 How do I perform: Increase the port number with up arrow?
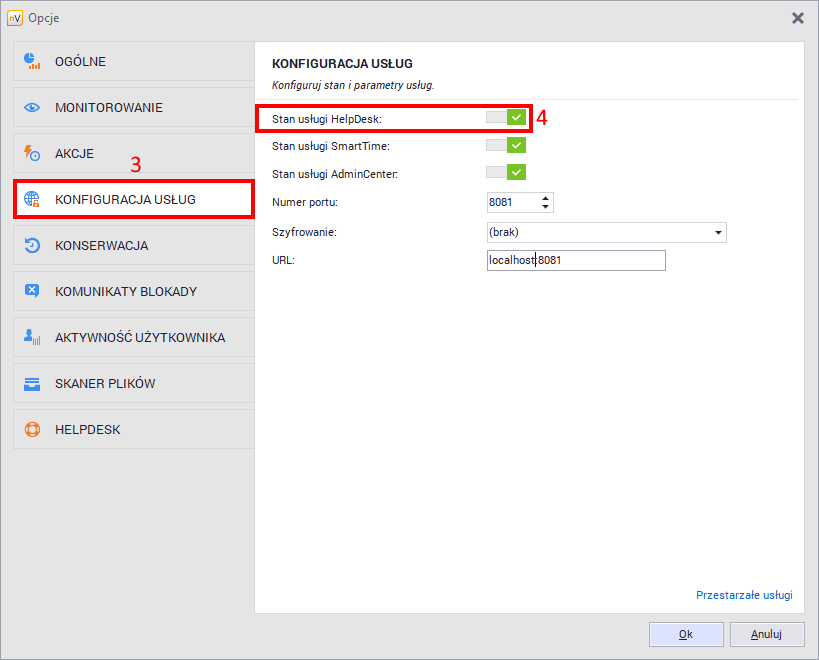coord(545,198)
